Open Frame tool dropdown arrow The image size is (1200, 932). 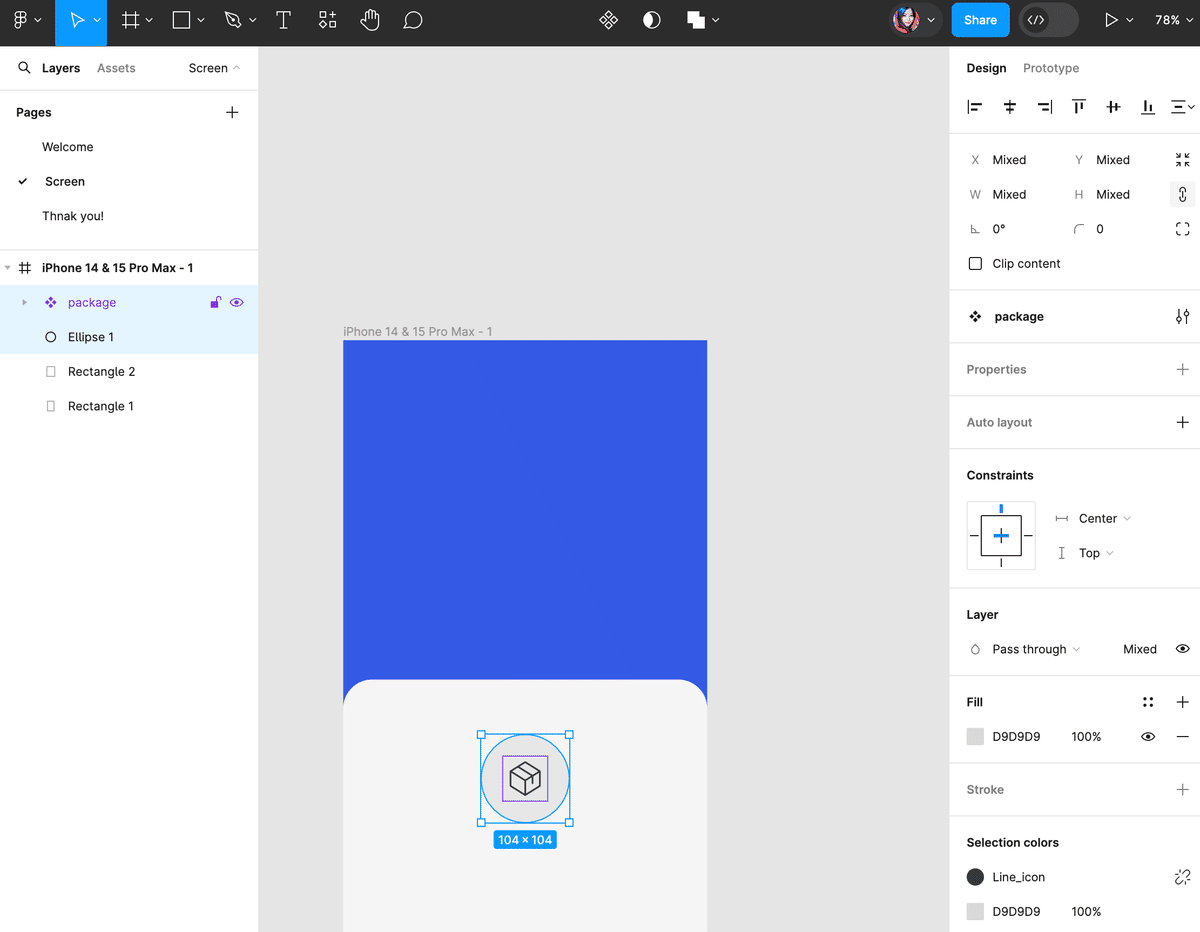click(x=149, y=20)
